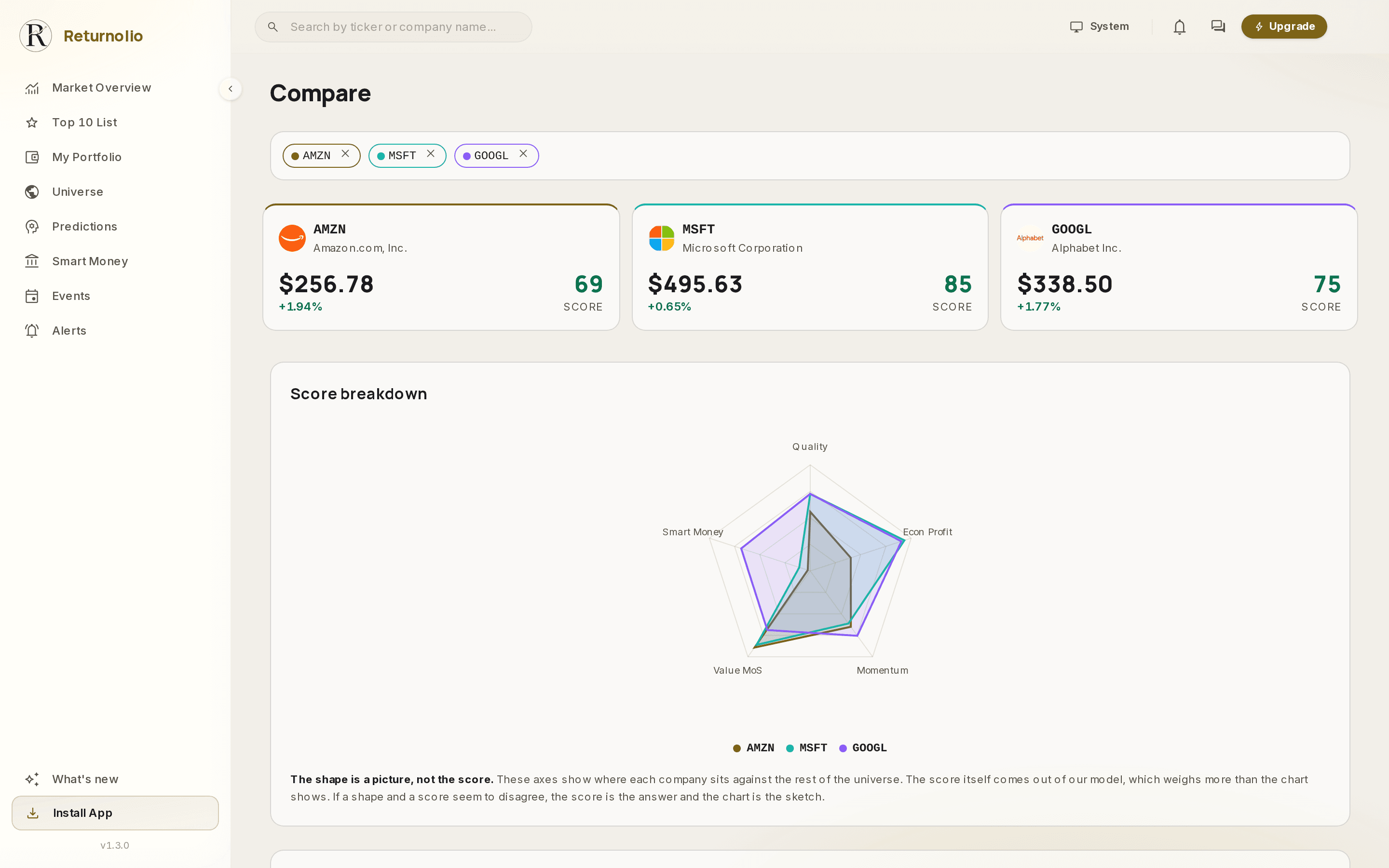The height and width of the screenshot is (868, 1389).
Task: Click AMZN change +1.94%
Action: tap(300, 307)
